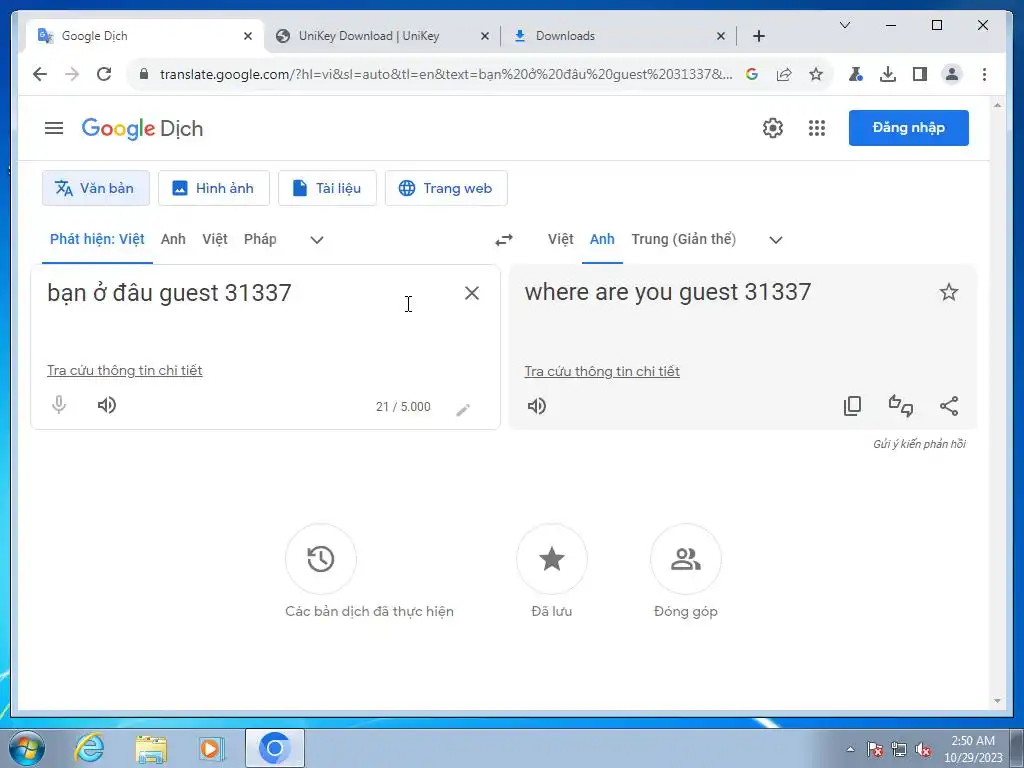The height and width of the screenshot is (768, 1024).
Task: Open a new browser tab
Action: pyautogui.click(x=758, y=36)
